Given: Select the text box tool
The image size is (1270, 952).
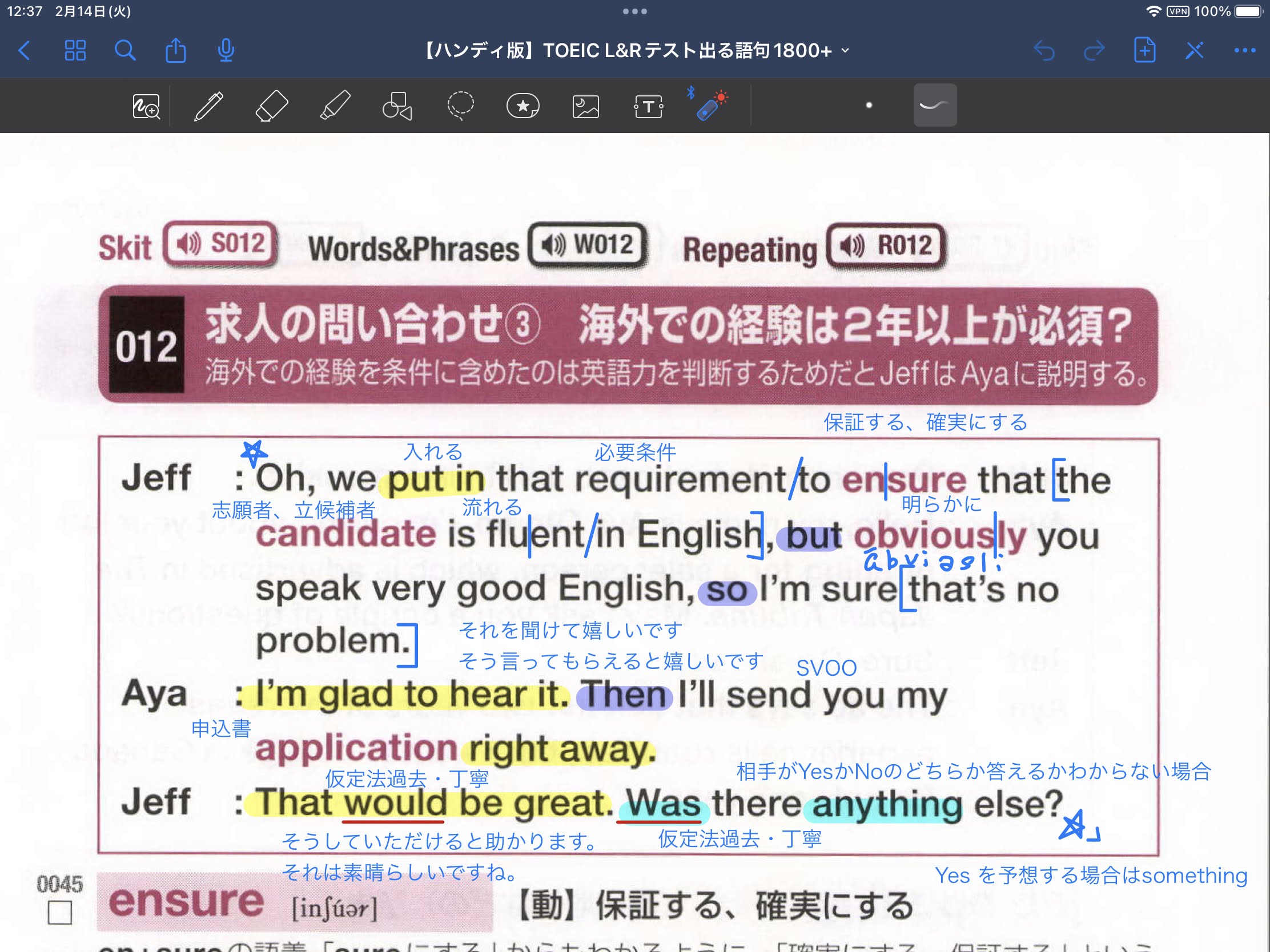Looking at the screenshot, I should pyautogui.click(x=648, y=105).
